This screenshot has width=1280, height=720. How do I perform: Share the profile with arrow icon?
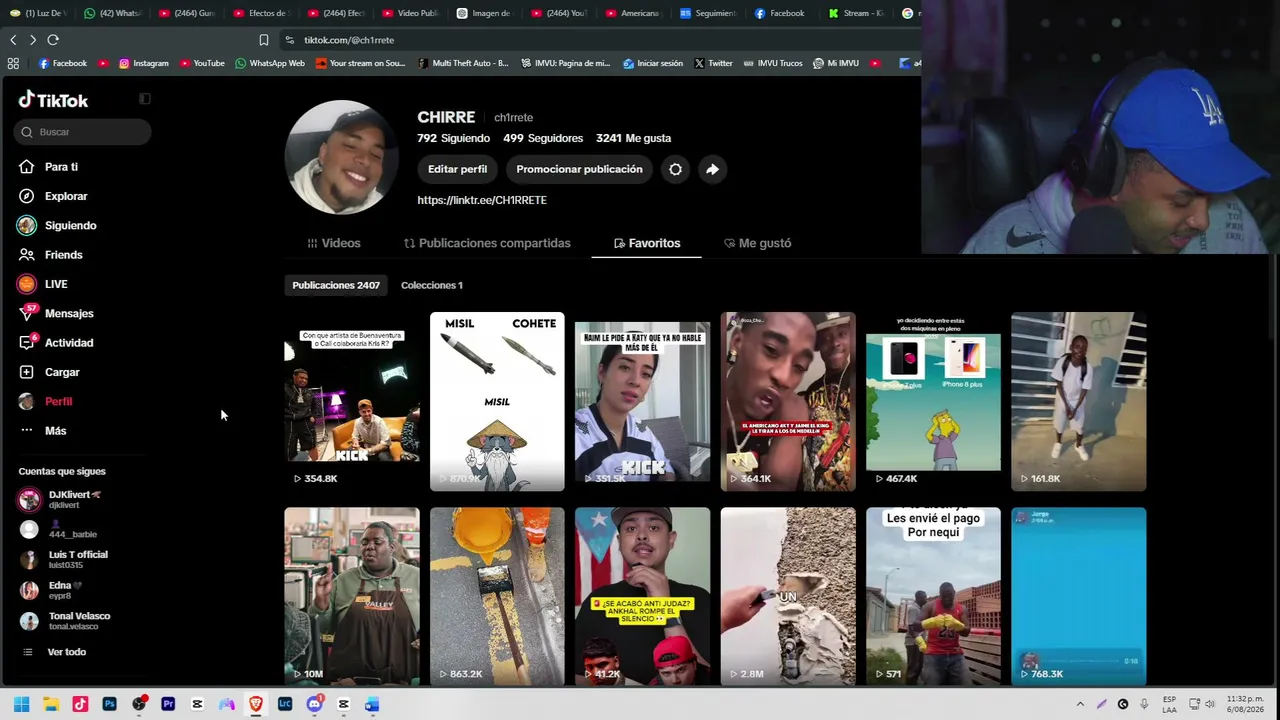coord(712,169)
